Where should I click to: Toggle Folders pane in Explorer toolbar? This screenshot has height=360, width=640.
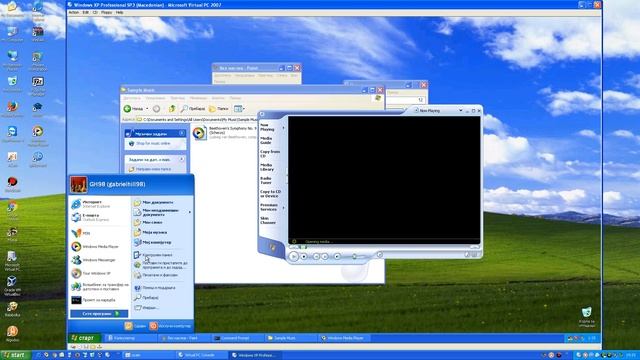coord(218,109)
